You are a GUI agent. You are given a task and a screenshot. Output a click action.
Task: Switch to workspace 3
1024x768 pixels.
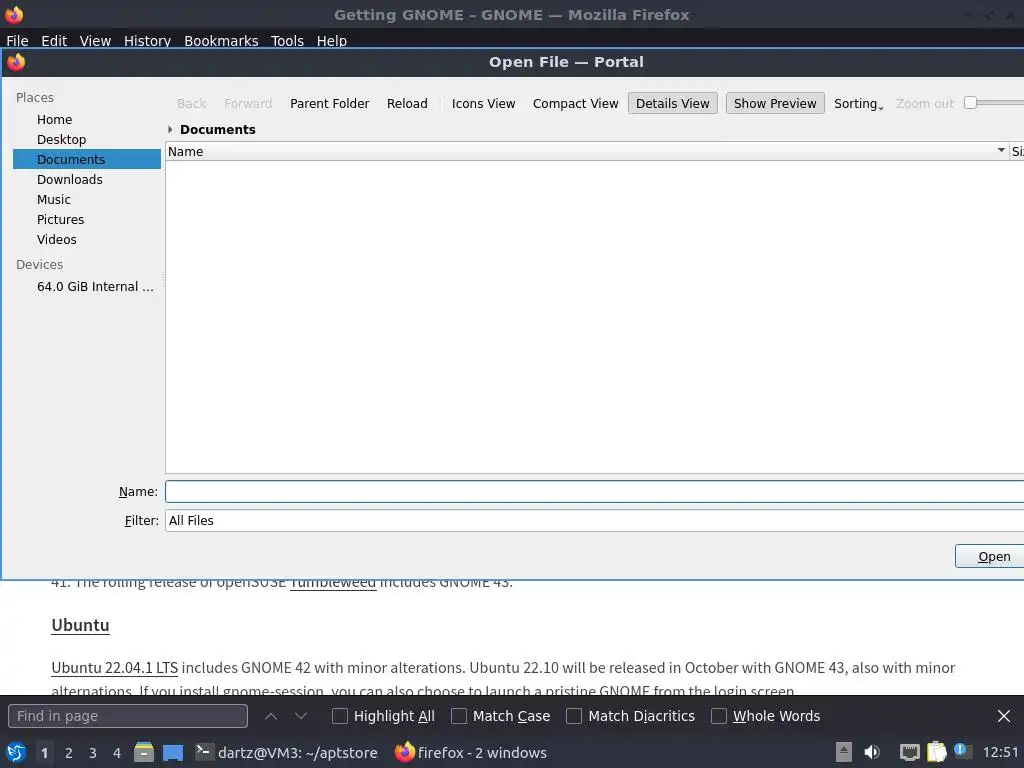coord(93,752)
